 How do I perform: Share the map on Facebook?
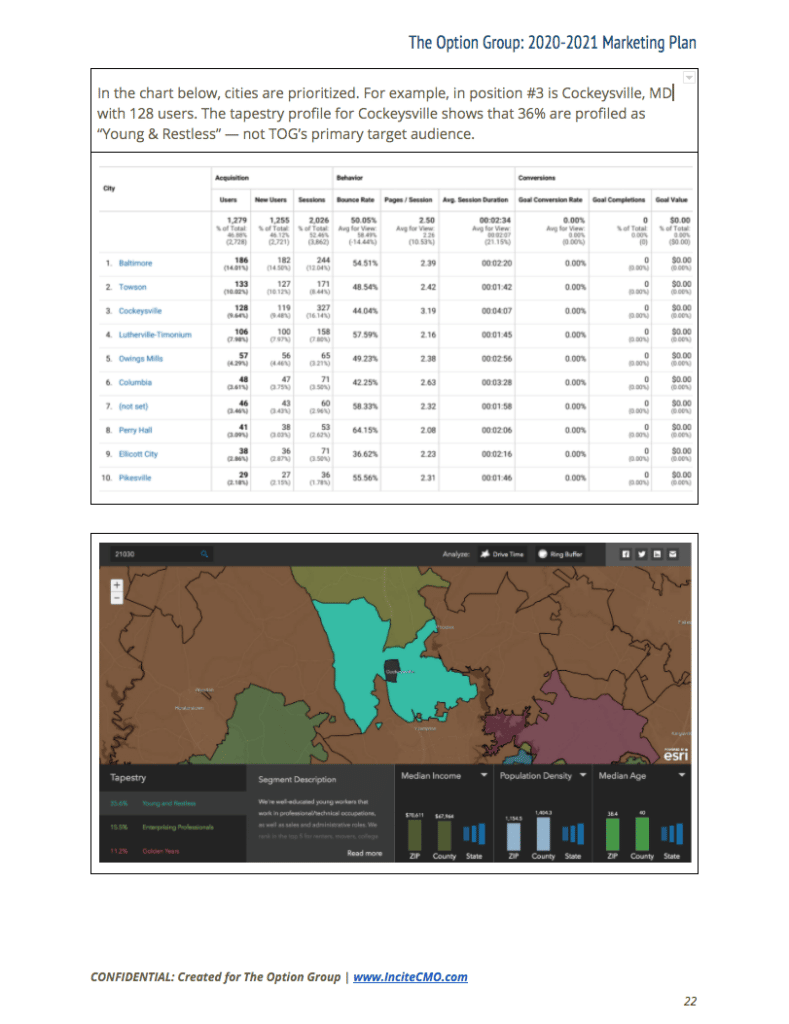point(626,554)
